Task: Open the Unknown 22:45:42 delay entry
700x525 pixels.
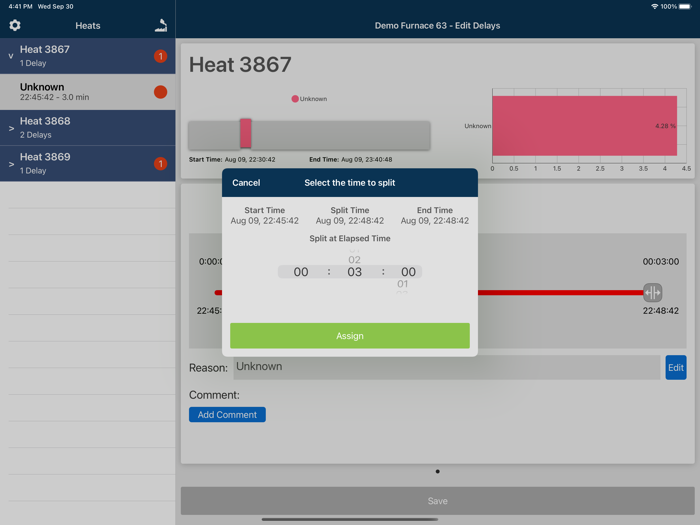Action: [x=88, y=92]
